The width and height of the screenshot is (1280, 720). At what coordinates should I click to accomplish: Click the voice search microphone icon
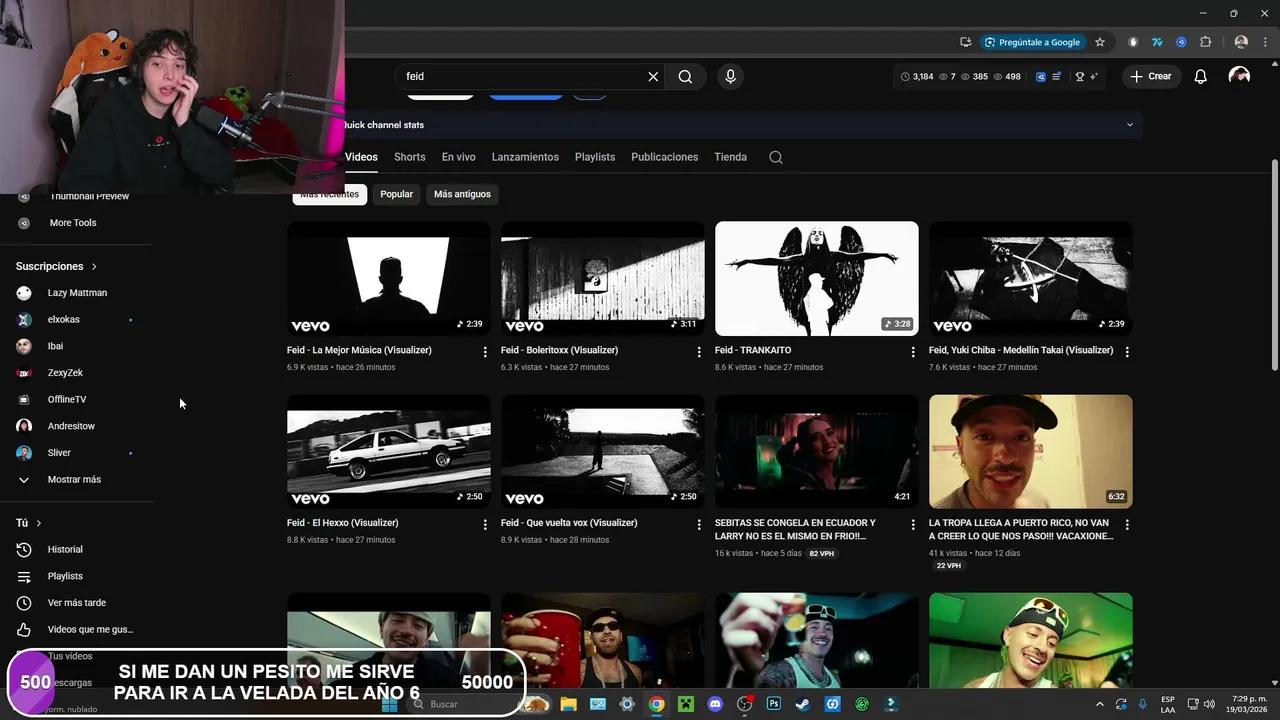730,76
